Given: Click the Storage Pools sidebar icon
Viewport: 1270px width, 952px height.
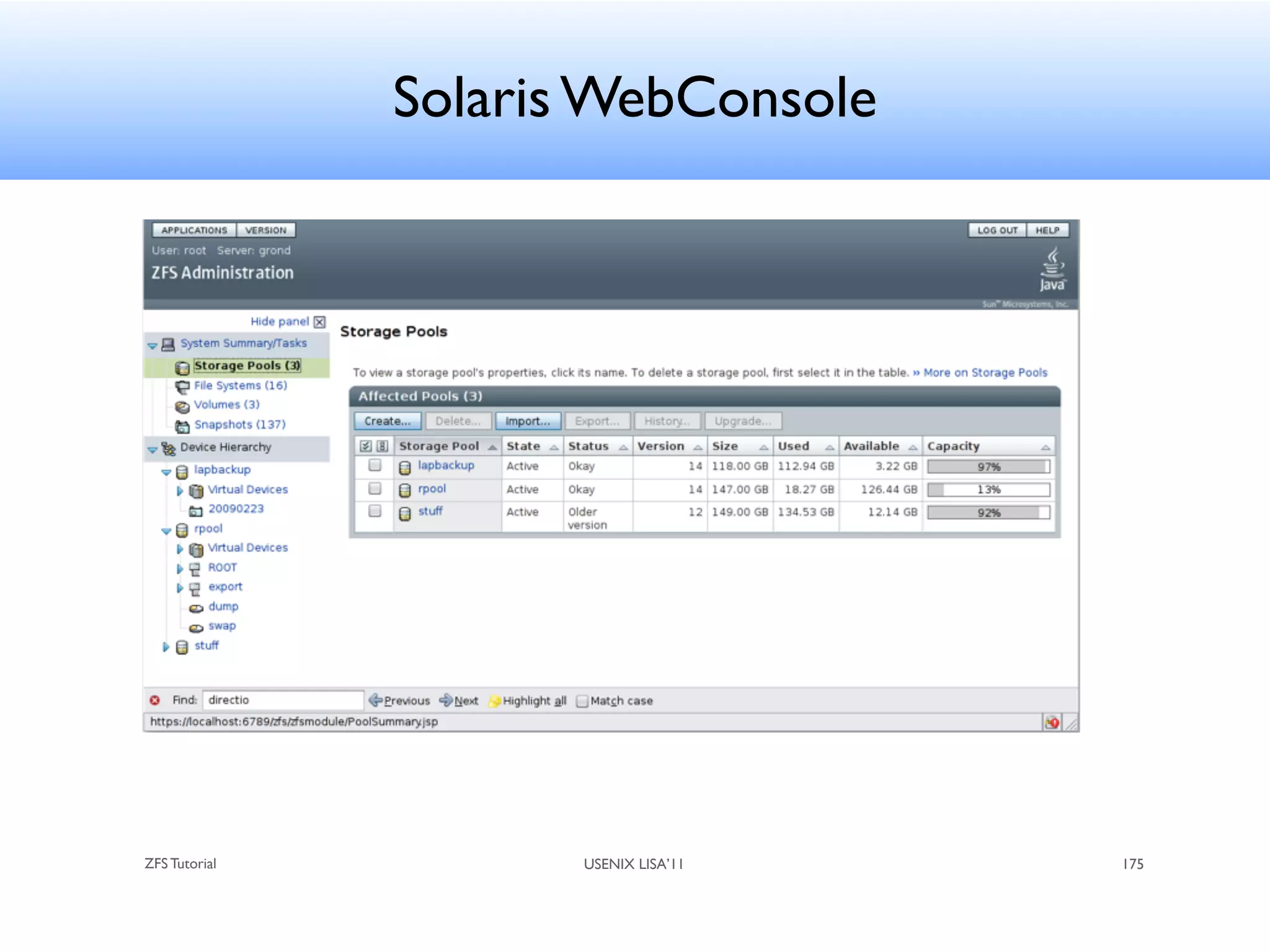Looking at the screenshot, I should [182, 368].
